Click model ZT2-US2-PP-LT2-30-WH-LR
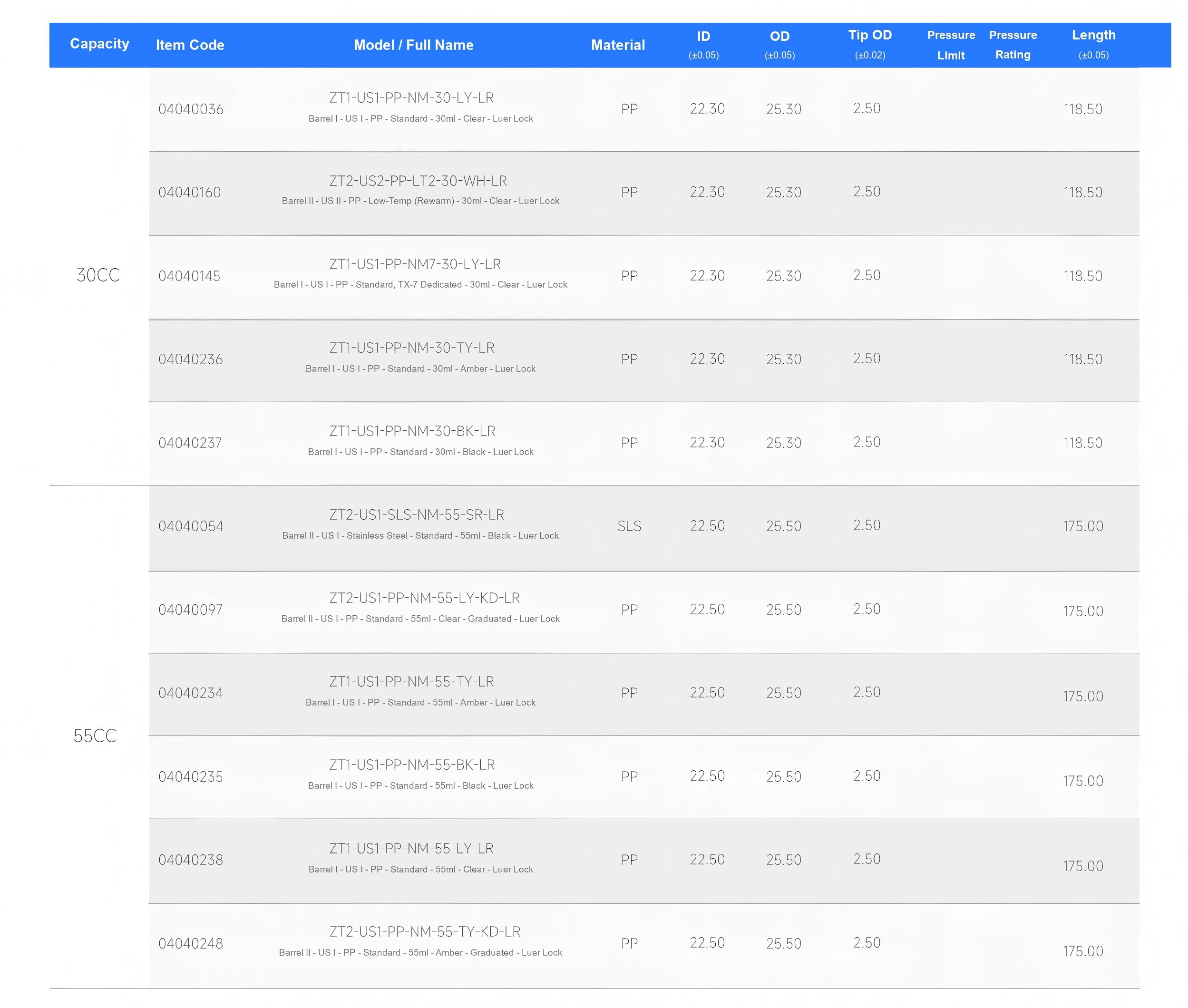 [x=418, y=181]
